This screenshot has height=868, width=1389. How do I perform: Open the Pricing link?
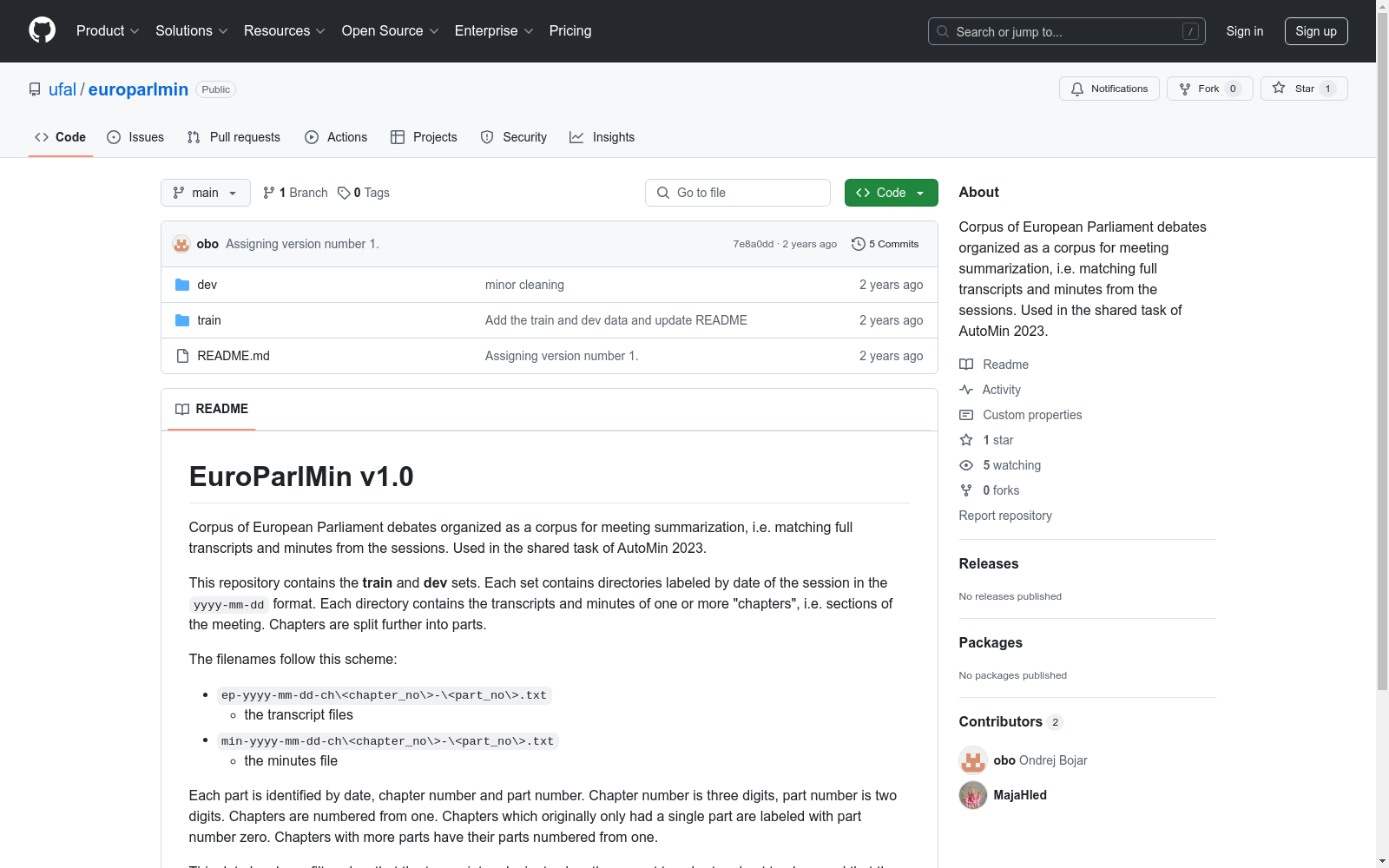pyautogui.click(x=570, y=30)
